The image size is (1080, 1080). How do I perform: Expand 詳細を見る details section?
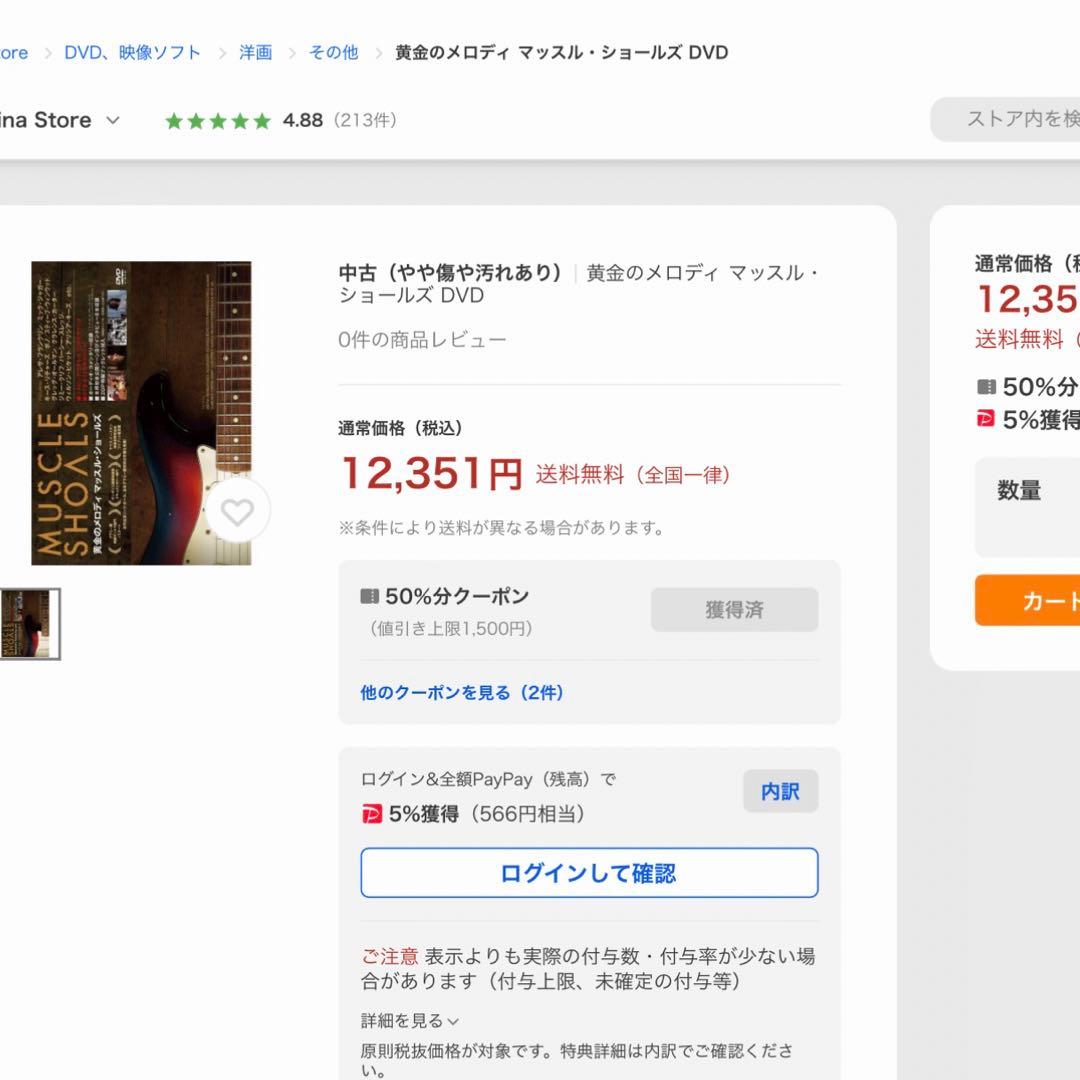(x=410, y=1020)
